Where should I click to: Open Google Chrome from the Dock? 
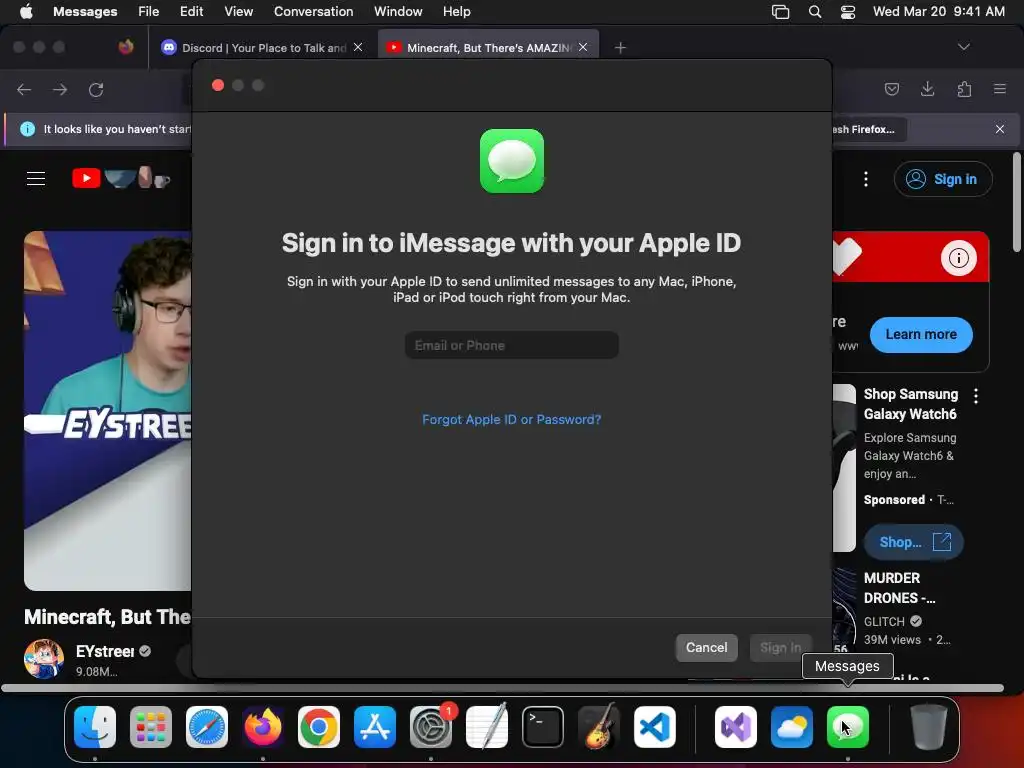[319, 727]
